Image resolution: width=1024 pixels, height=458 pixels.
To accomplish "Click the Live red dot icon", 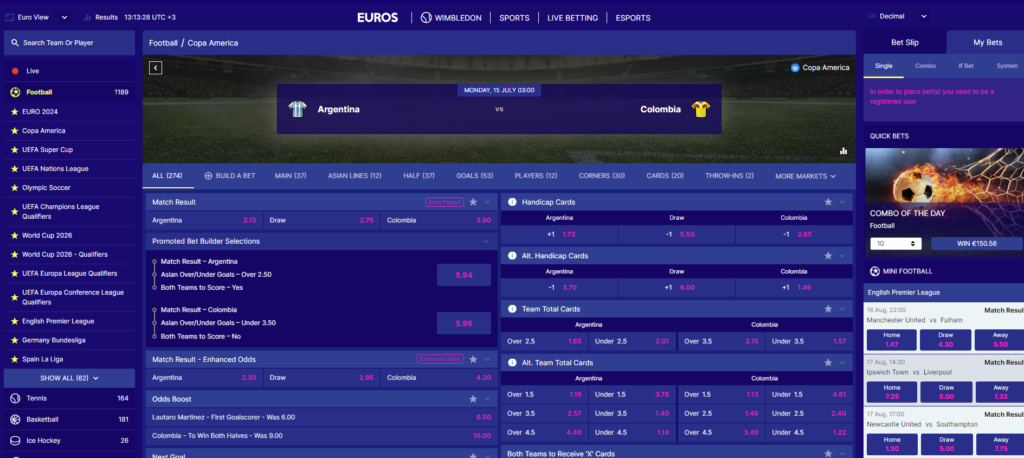I will [15, 71].
